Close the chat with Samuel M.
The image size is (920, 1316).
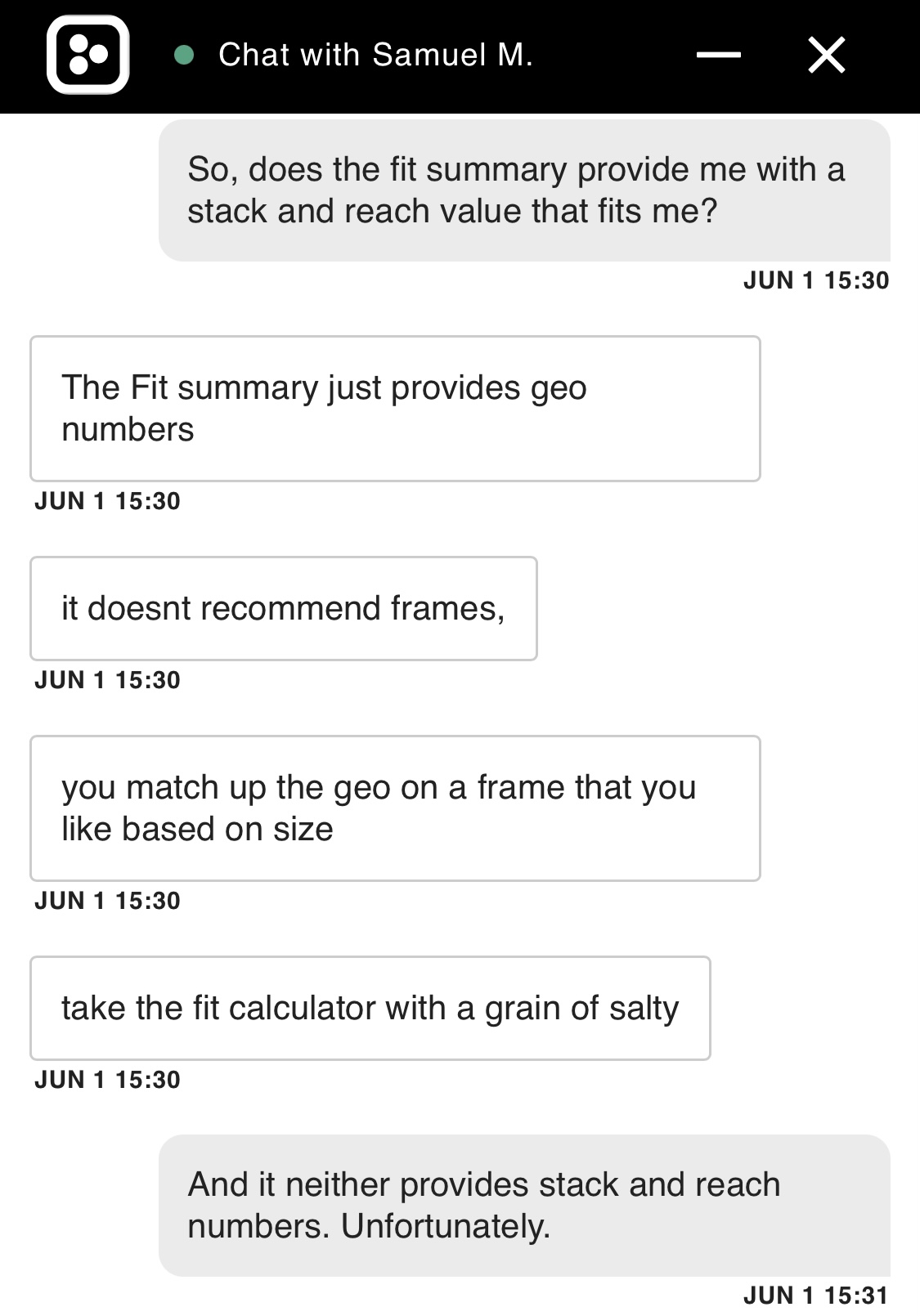[x=826, y=56]
